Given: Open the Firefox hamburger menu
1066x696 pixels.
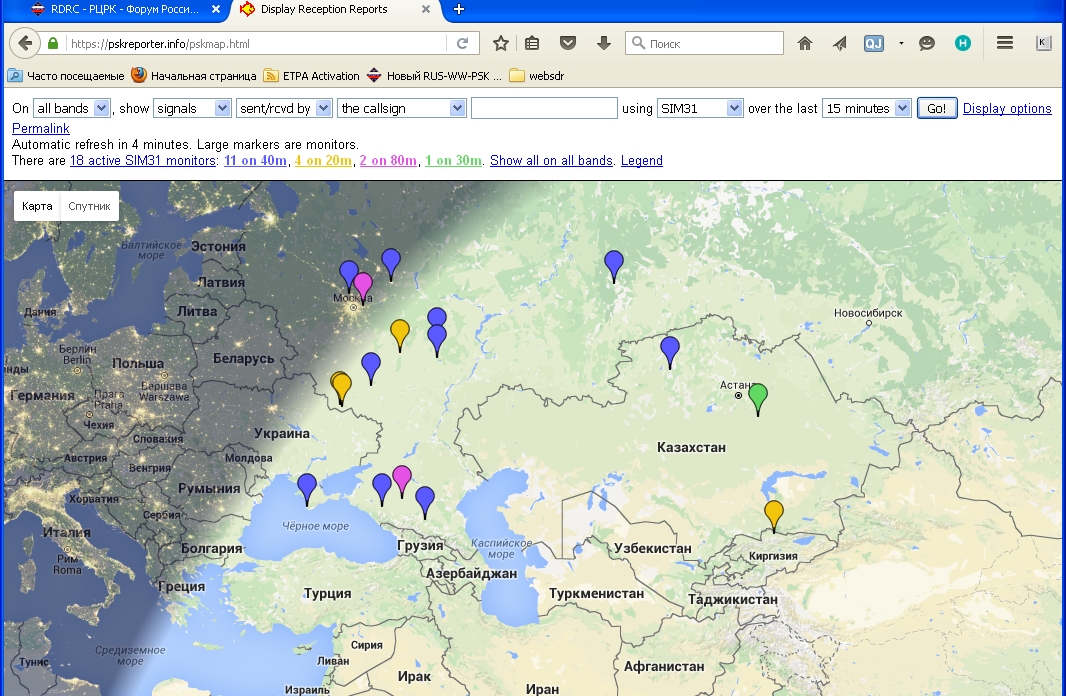Looking at the screenshot, I should point(1005,43).
